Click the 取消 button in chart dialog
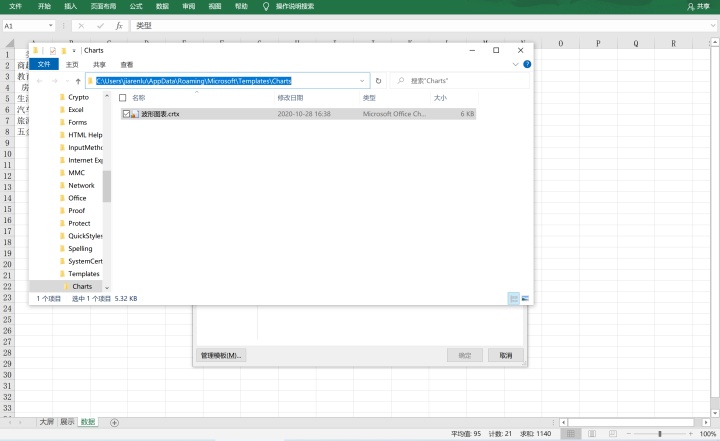 (x=506, y=355)
